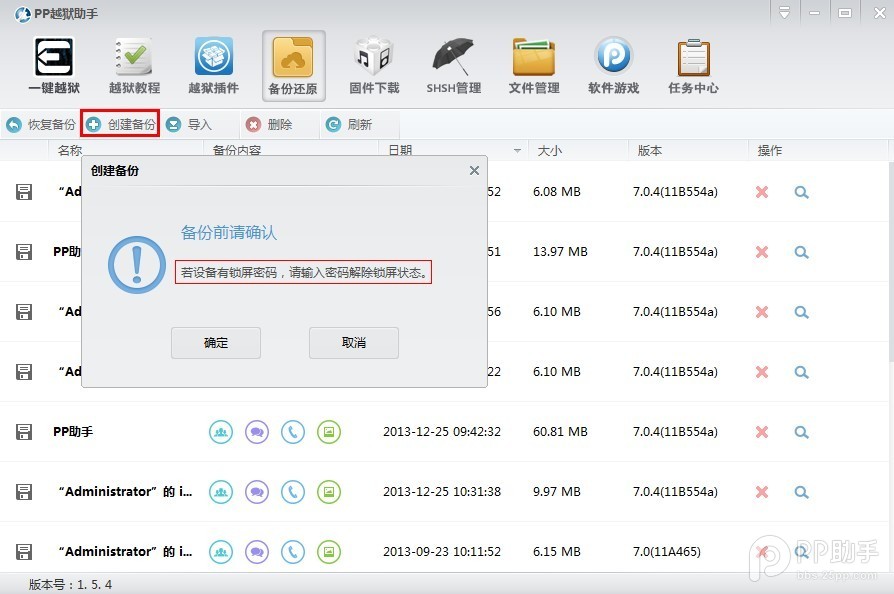The height and width of the screenshot is (594, 894).
Task: Open the 软件游戏 apps and games section
Action: click(613, 65)
